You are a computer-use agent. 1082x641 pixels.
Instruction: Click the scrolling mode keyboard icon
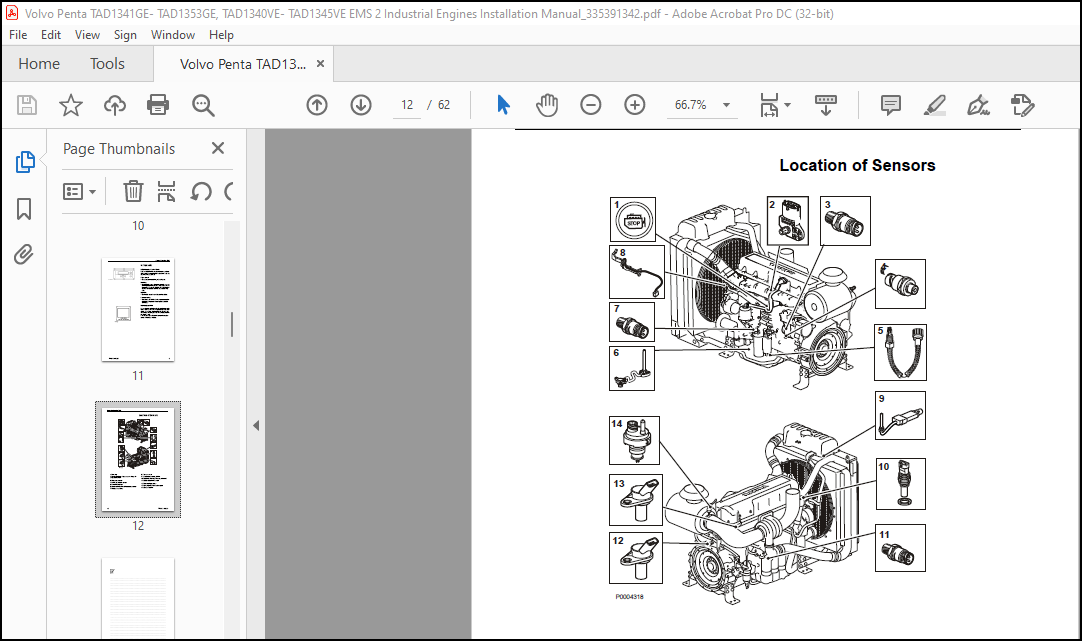[x=826, y=105]
